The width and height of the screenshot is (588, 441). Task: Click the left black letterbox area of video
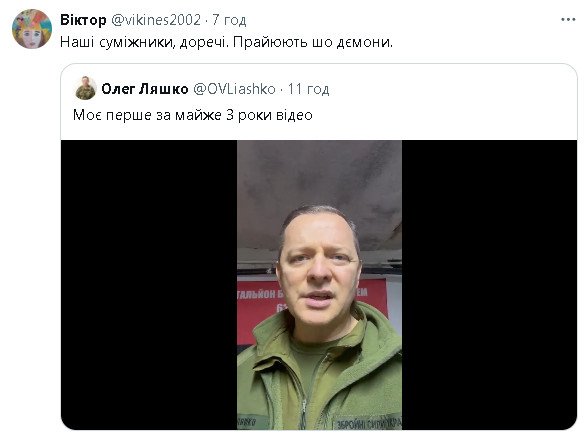pyautogui.click(x=149, y=285)
